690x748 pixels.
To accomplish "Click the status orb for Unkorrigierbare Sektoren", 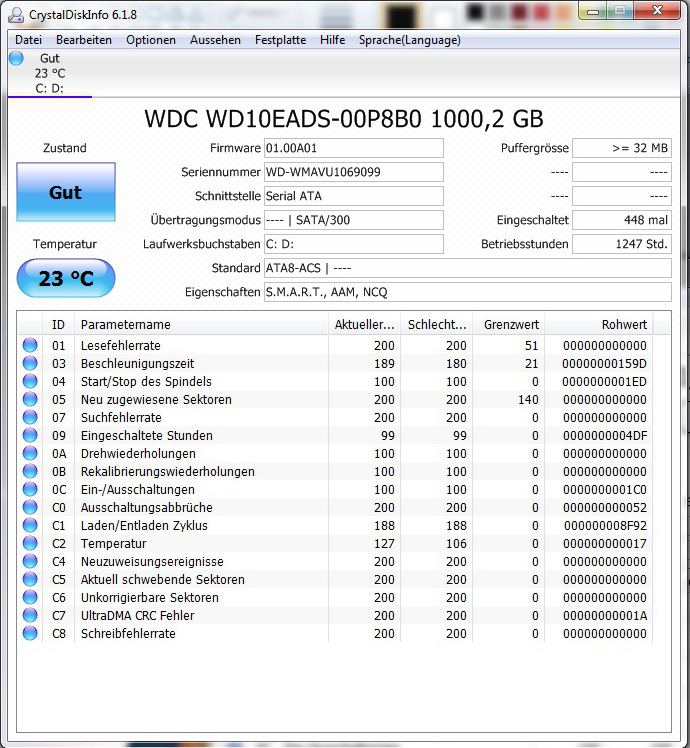I will [x=30, y=597].
